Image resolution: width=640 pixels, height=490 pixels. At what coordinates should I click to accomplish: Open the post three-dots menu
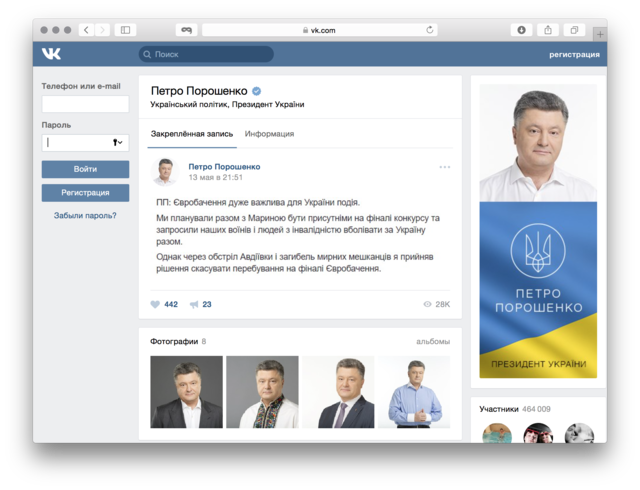(444, 167)
